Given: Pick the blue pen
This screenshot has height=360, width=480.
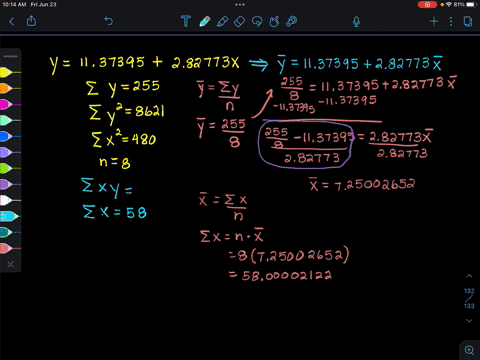Looking at the screenshot, I should (10, 136).
